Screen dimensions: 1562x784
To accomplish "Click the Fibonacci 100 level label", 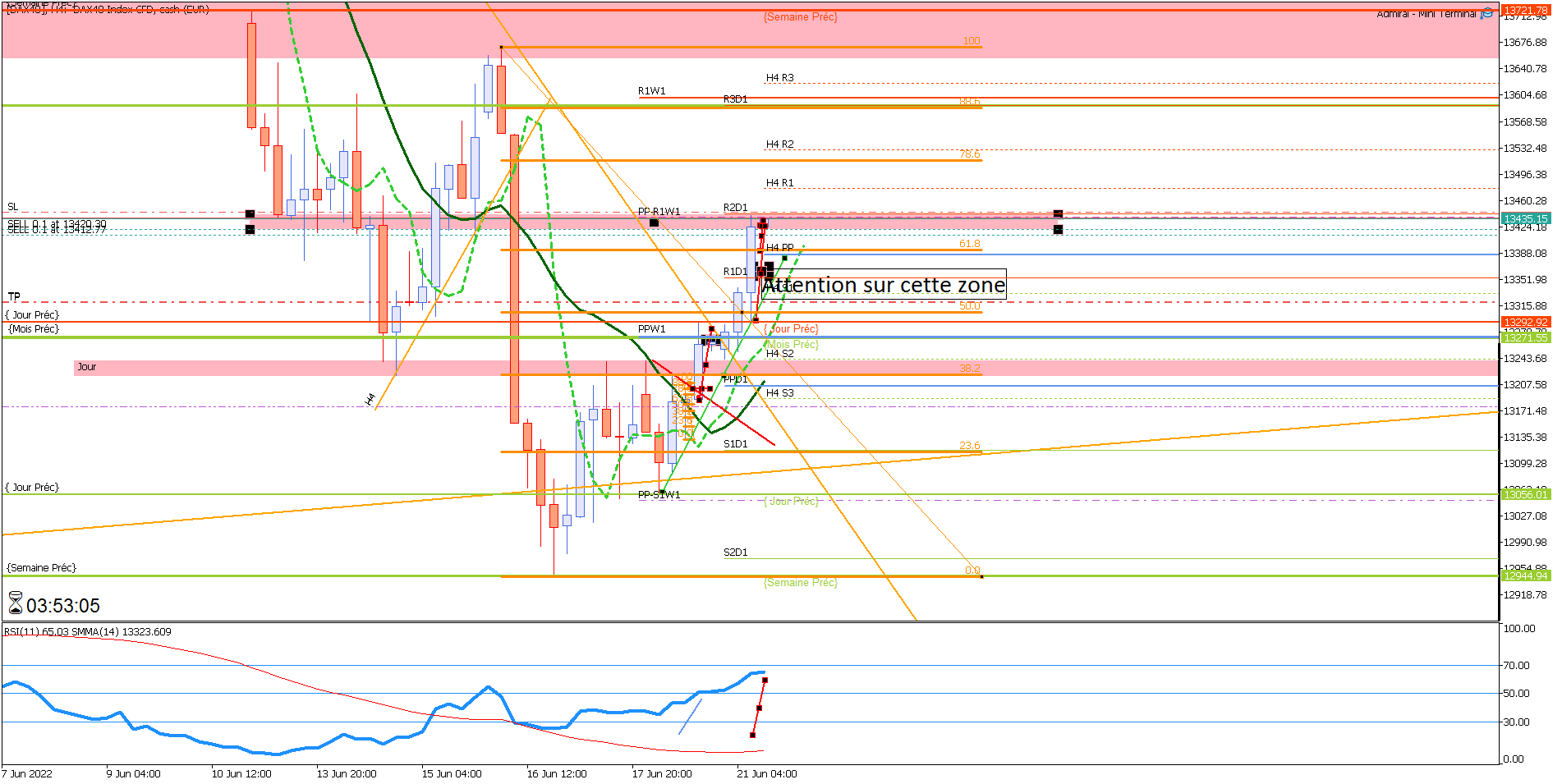I will (972, 41).
